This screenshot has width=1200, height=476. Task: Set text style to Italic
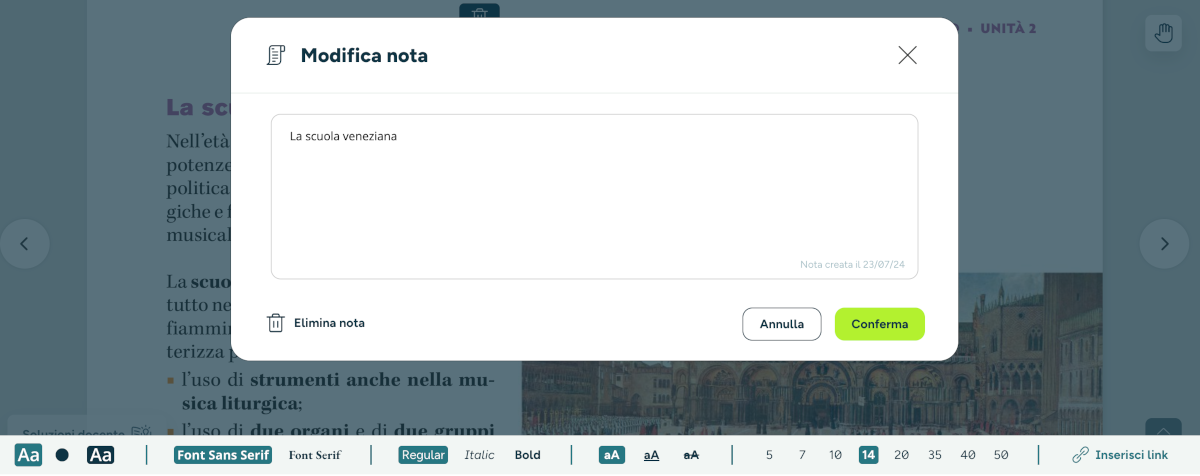(479, 455)
